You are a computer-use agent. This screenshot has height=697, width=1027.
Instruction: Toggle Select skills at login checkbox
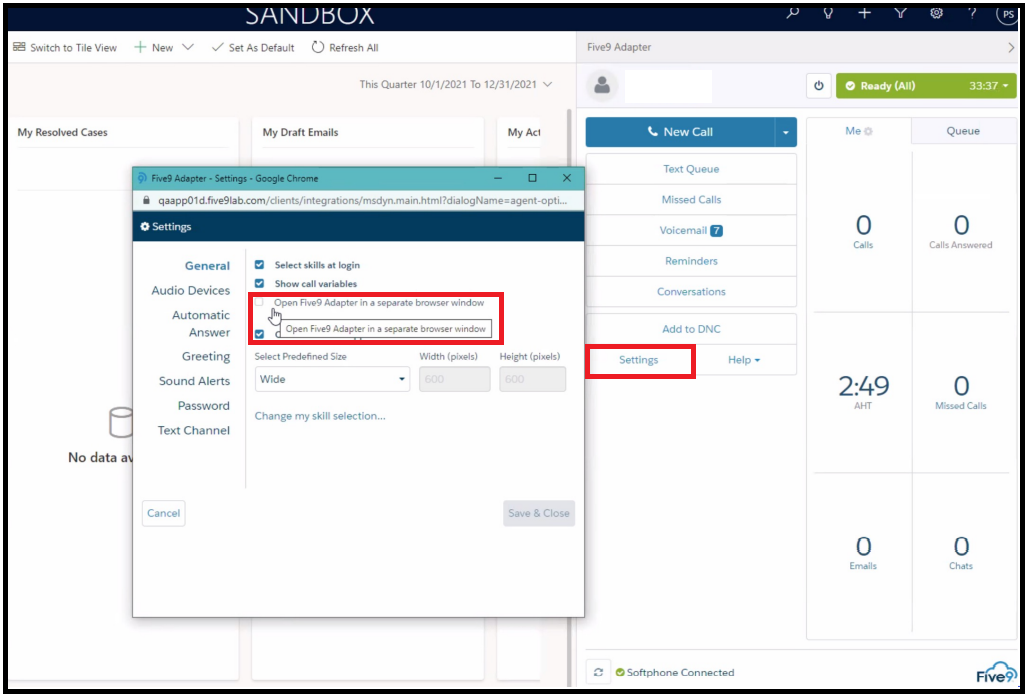(259, 265)
